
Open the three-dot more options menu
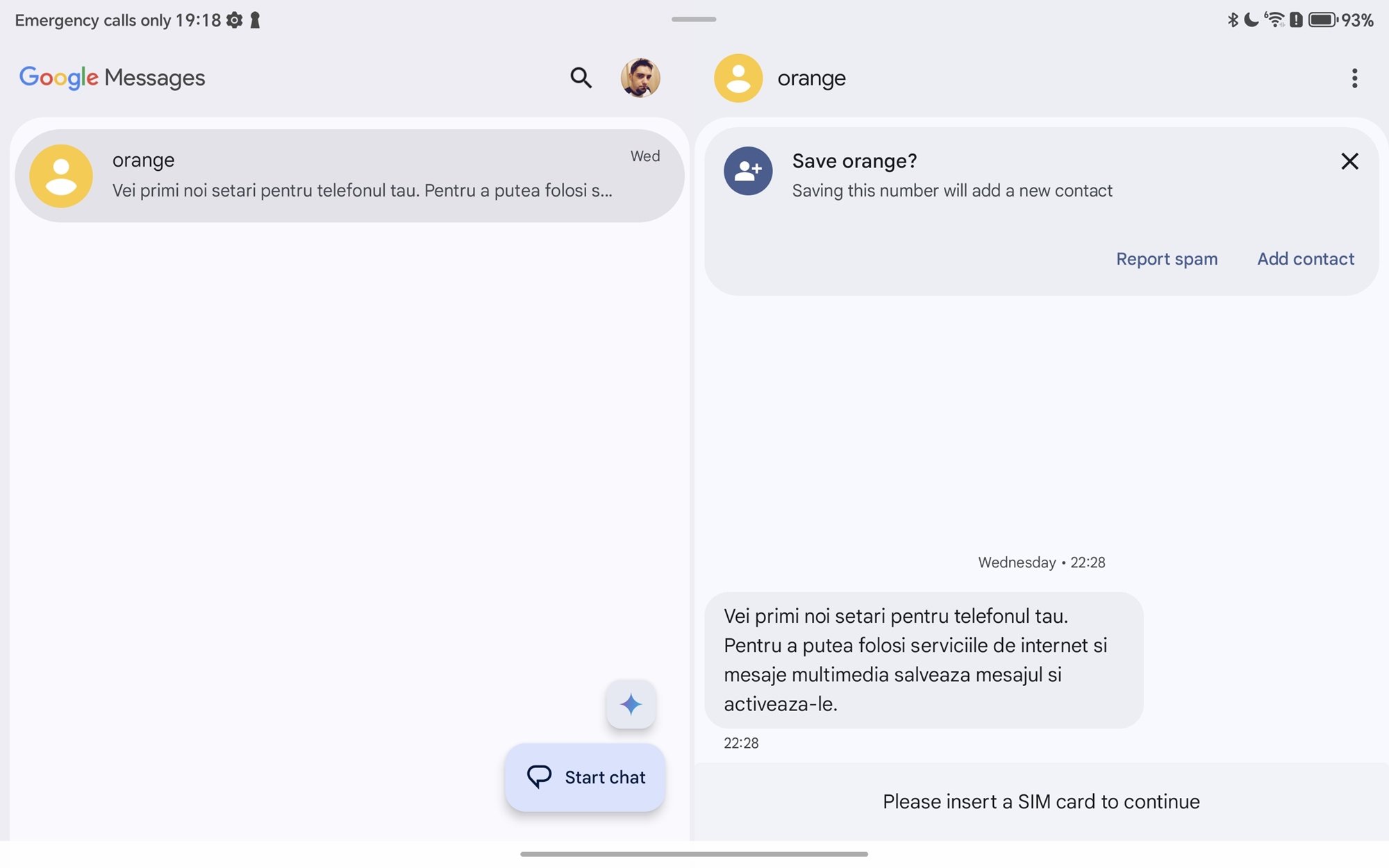pos(1354,78)
